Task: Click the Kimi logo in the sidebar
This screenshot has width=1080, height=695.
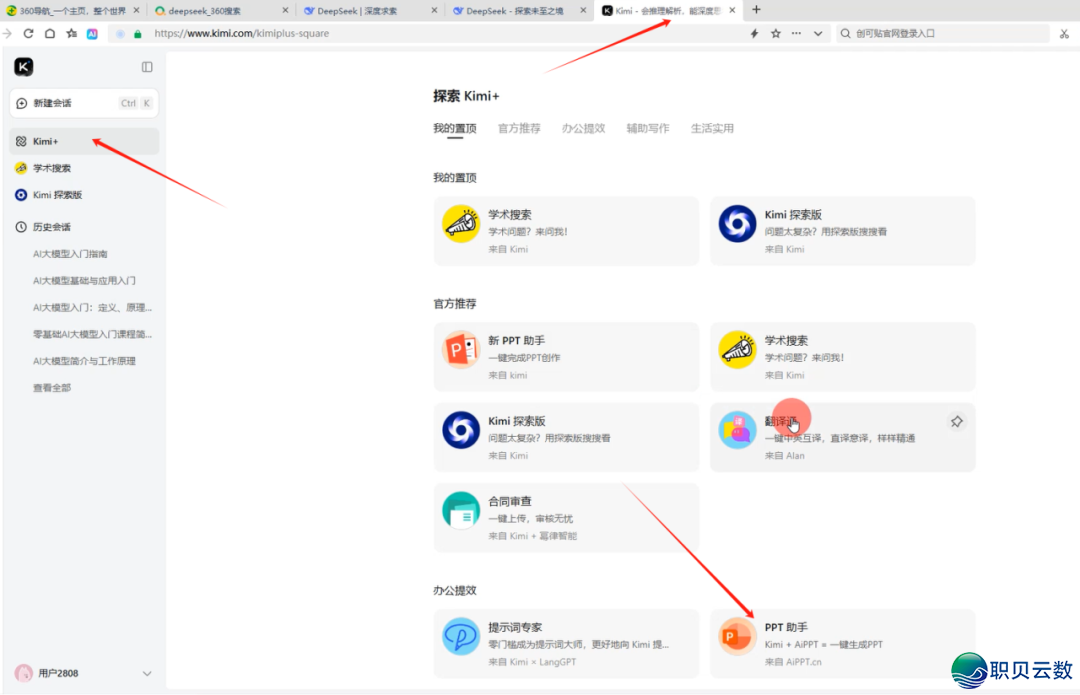Action: coord(24,67)
